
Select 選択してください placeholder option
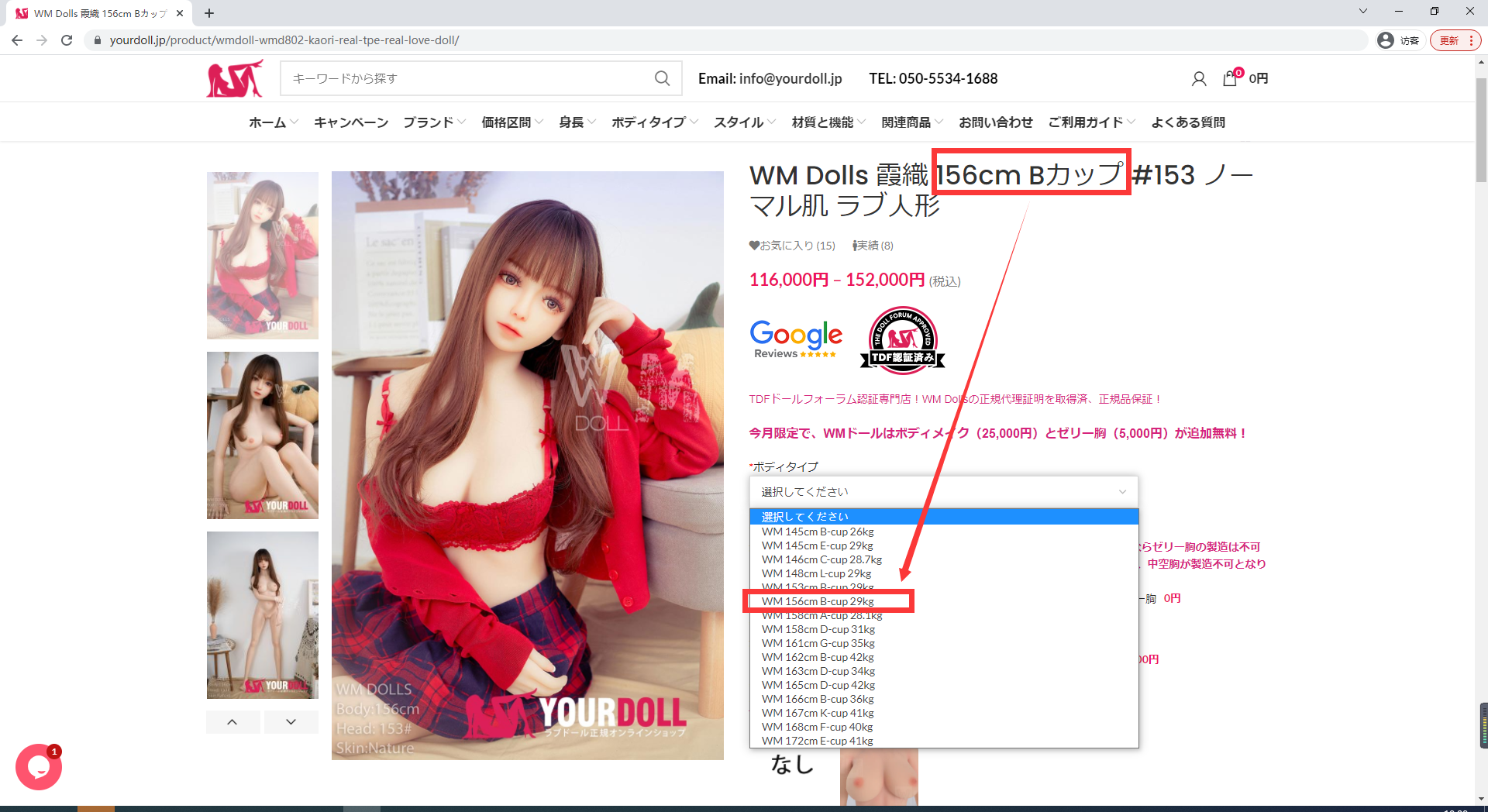click(x=944, y=517)
